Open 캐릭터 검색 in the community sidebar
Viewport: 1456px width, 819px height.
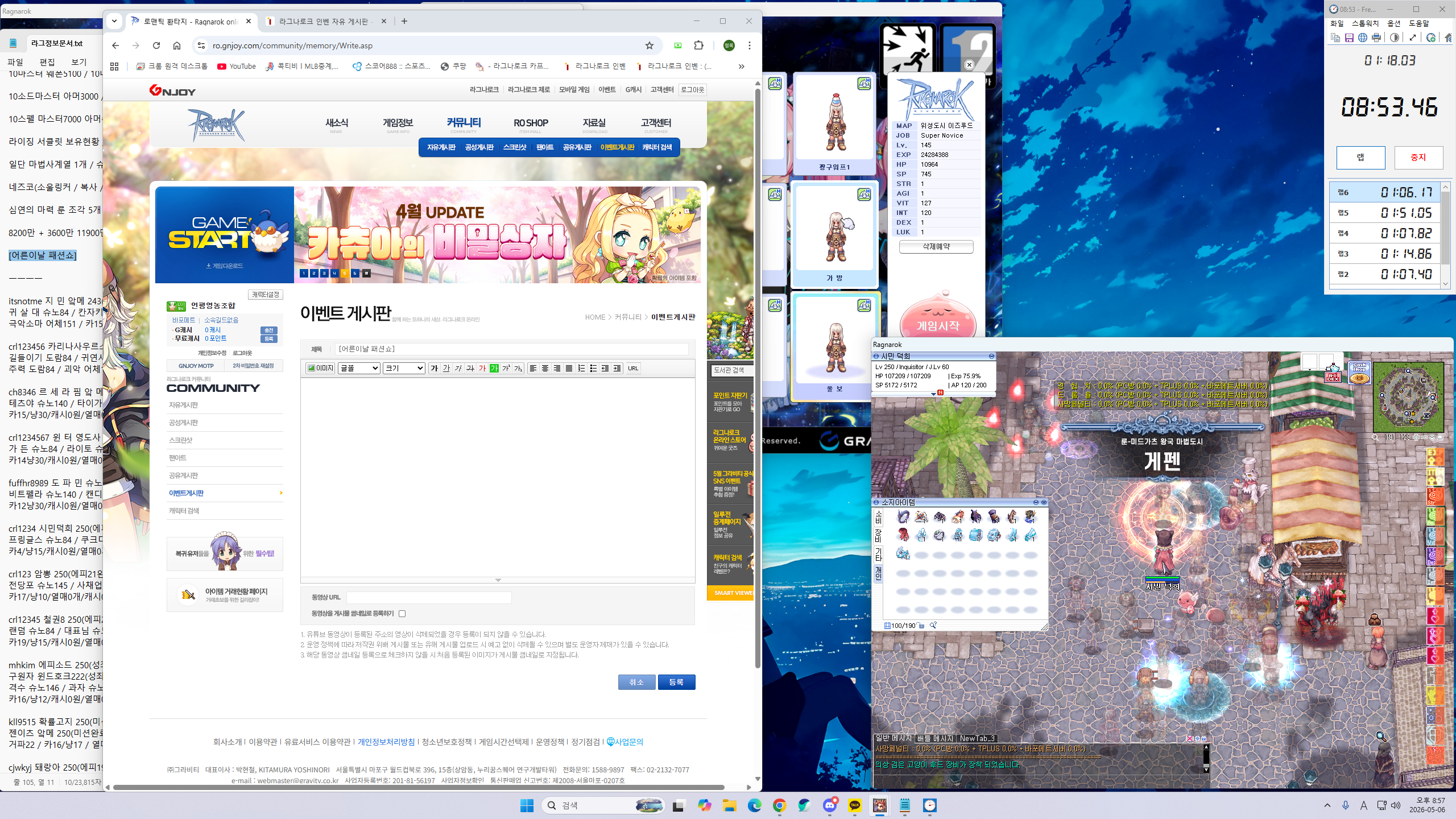(x=184, y=511)
